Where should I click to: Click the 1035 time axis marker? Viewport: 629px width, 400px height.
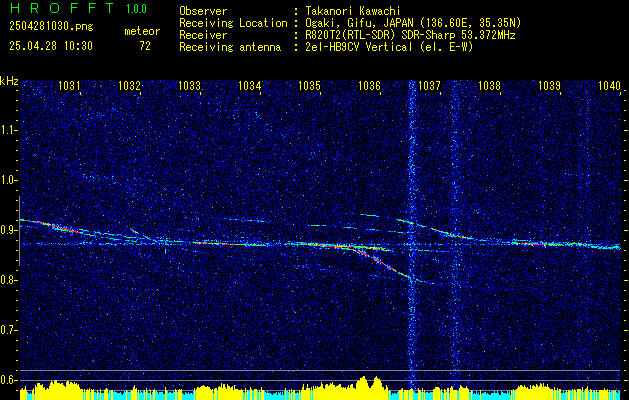(309, 85)
